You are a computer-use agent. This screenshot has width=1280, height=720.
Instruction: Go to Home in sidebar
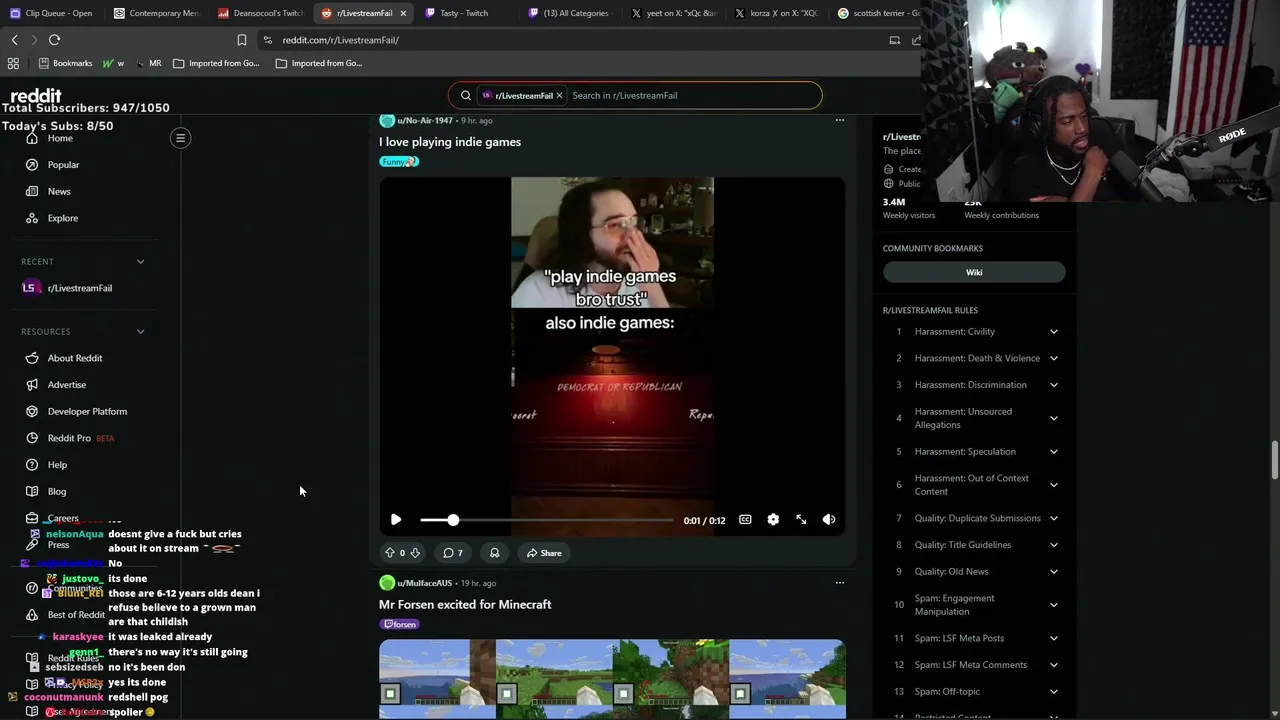pyautogui.click(x=60, y=138)
